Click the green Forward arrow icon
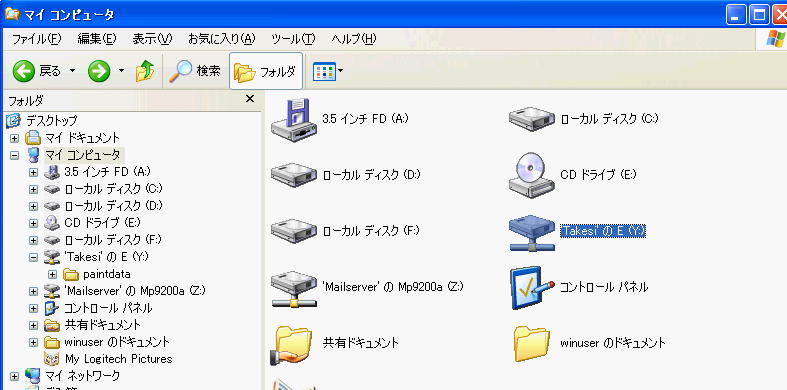Image resolution: width=787 pixels, height=390 pixels. click(99, 71)
